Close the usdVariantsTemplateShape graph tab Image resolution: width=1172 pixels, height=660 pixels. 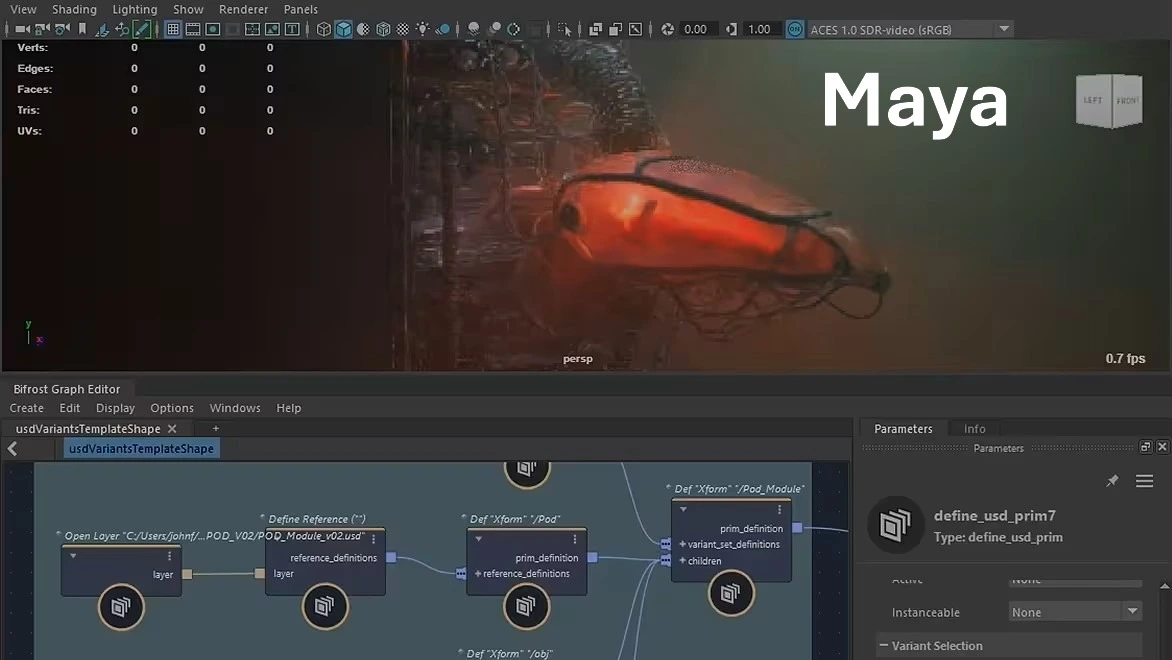pyautogui.click(x=172, y=429)
